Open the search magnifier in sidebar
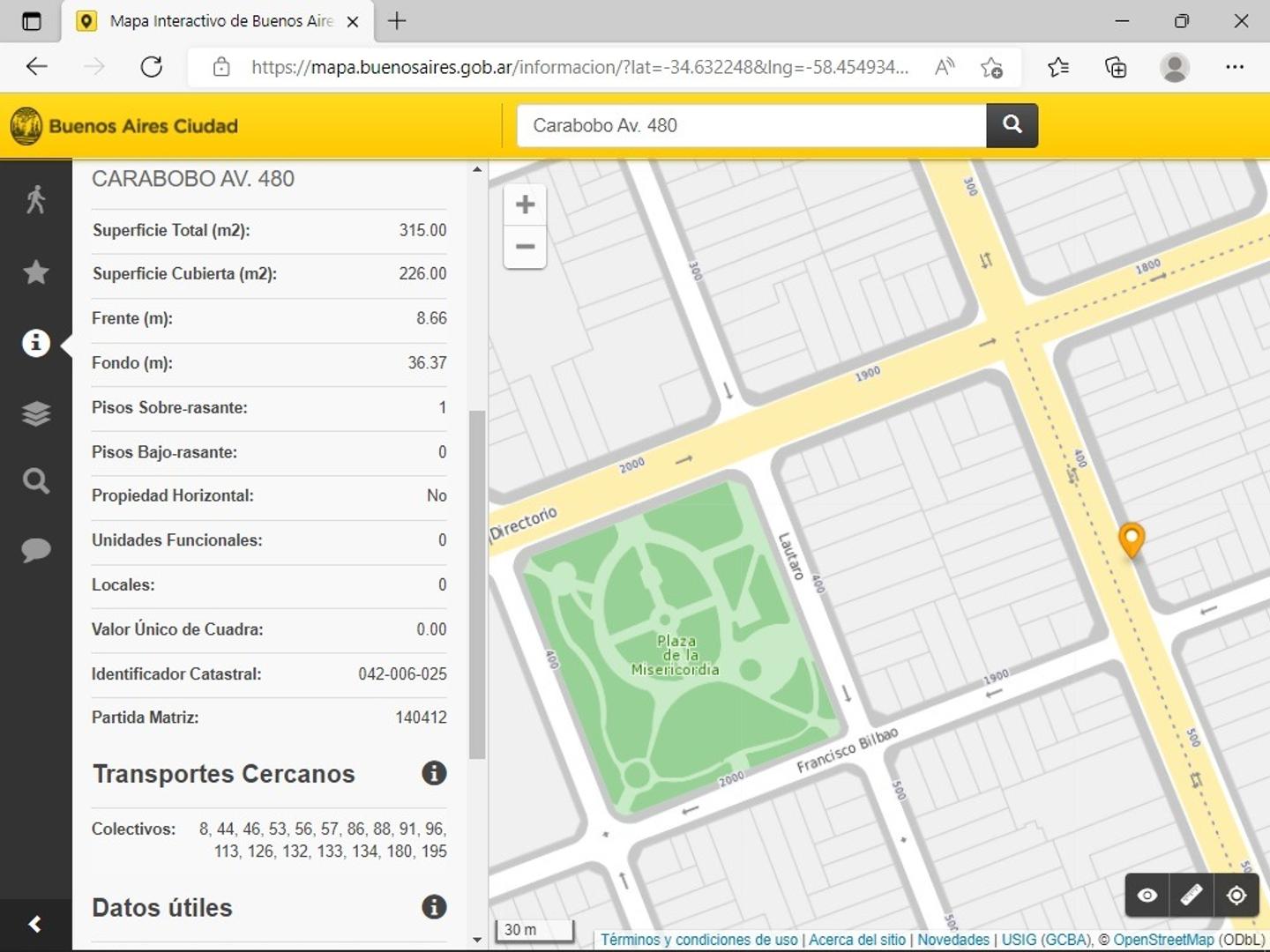1270x952 pixels. click(35, 481)
